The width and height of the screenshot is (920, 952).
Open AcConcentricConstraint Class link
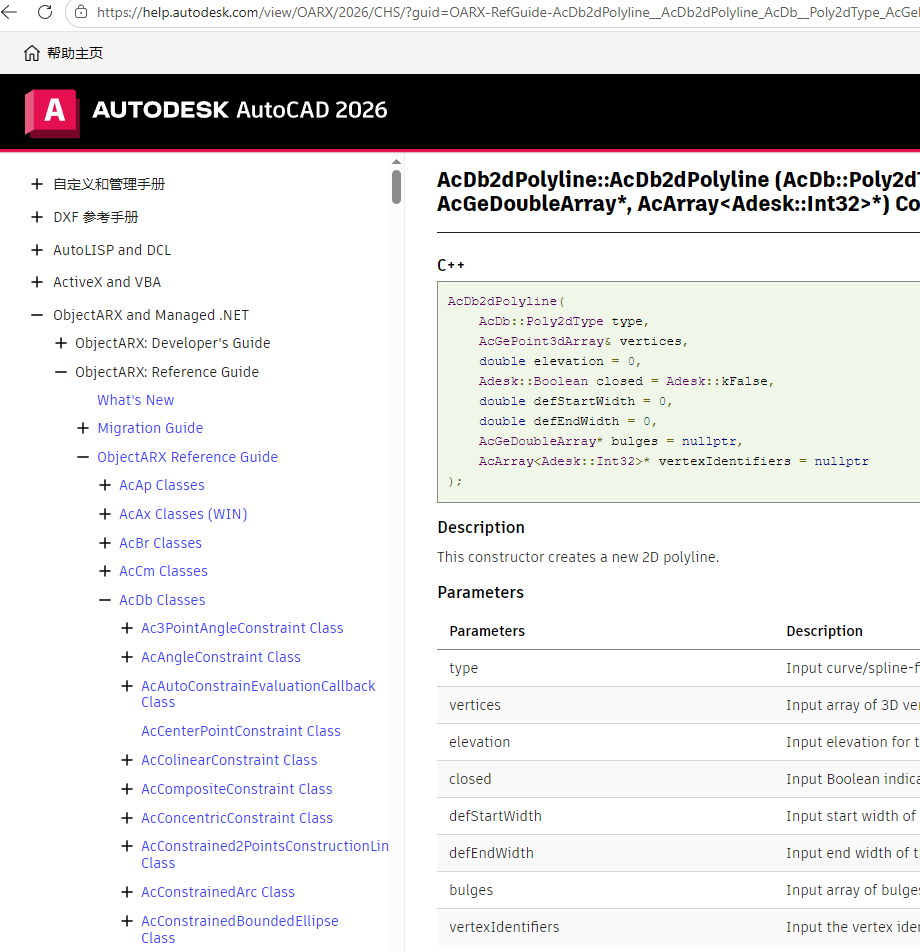(x=237, y=818)
